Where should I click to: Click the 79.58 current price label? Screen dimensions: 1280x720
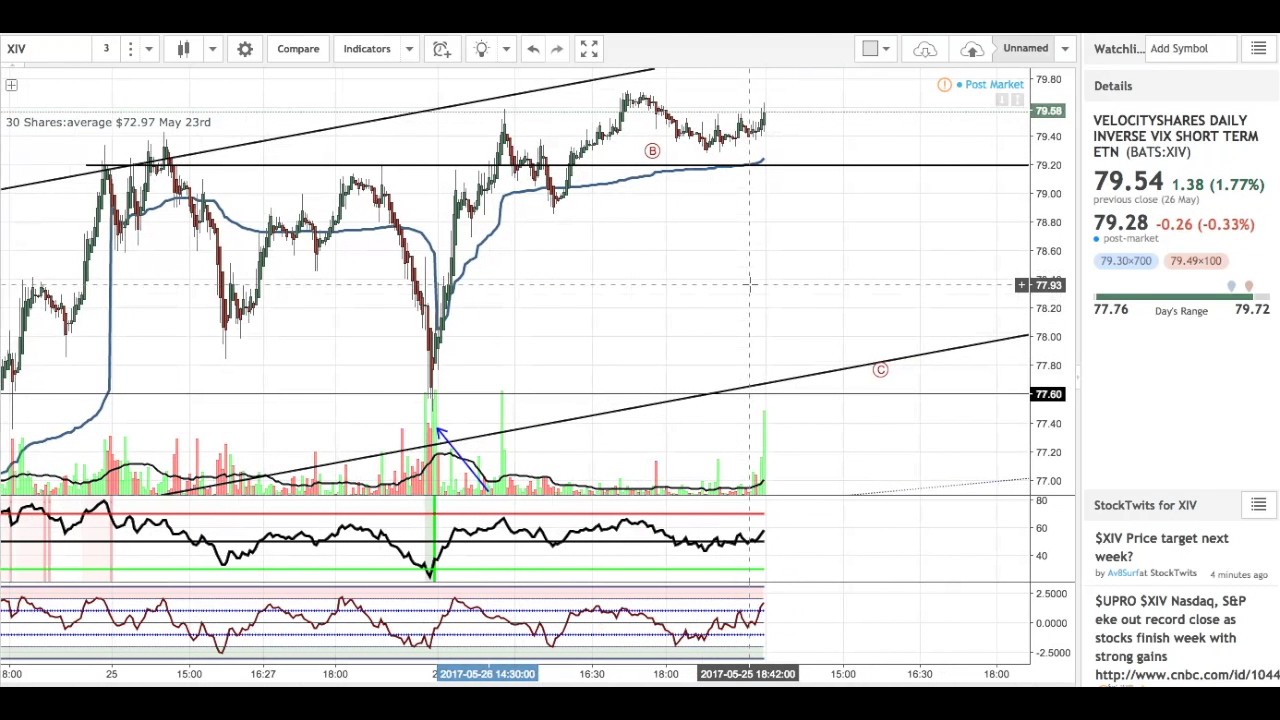click(x=1049, y=111)
